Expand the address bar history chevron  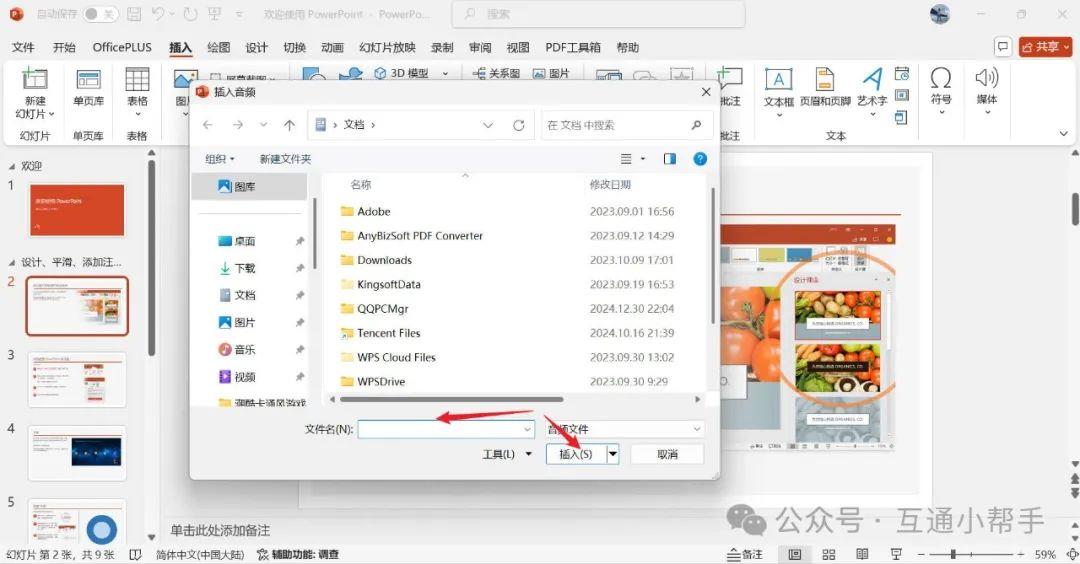488,125
